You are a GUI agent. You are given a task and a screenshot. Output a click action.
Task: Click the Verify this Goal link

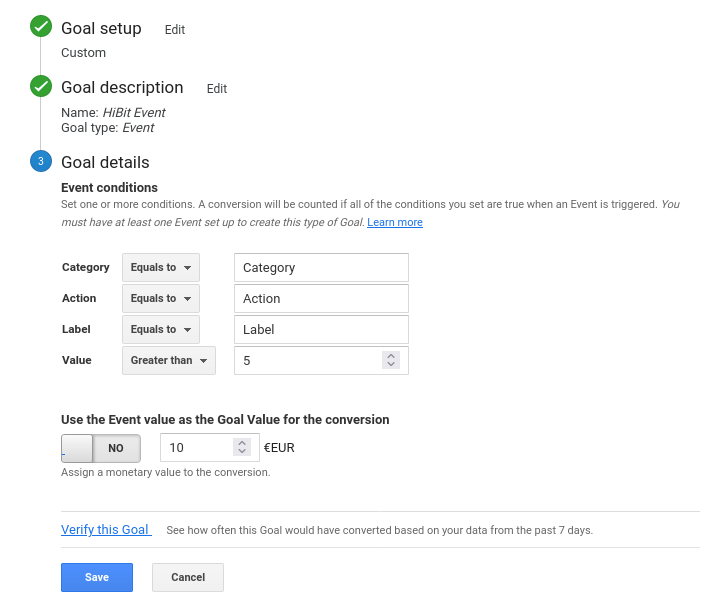point(105,530)
